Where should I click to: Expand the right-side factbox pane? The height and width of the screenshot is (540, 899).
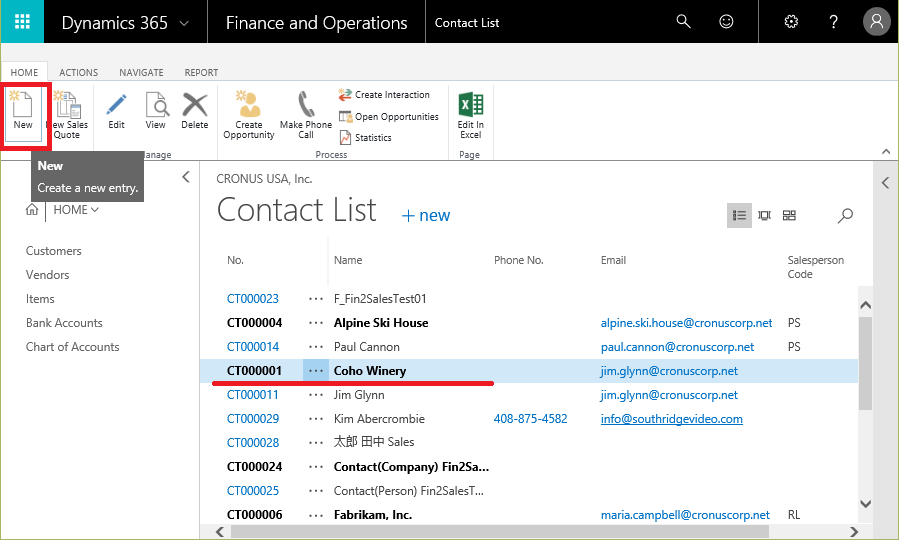point(886,183)
